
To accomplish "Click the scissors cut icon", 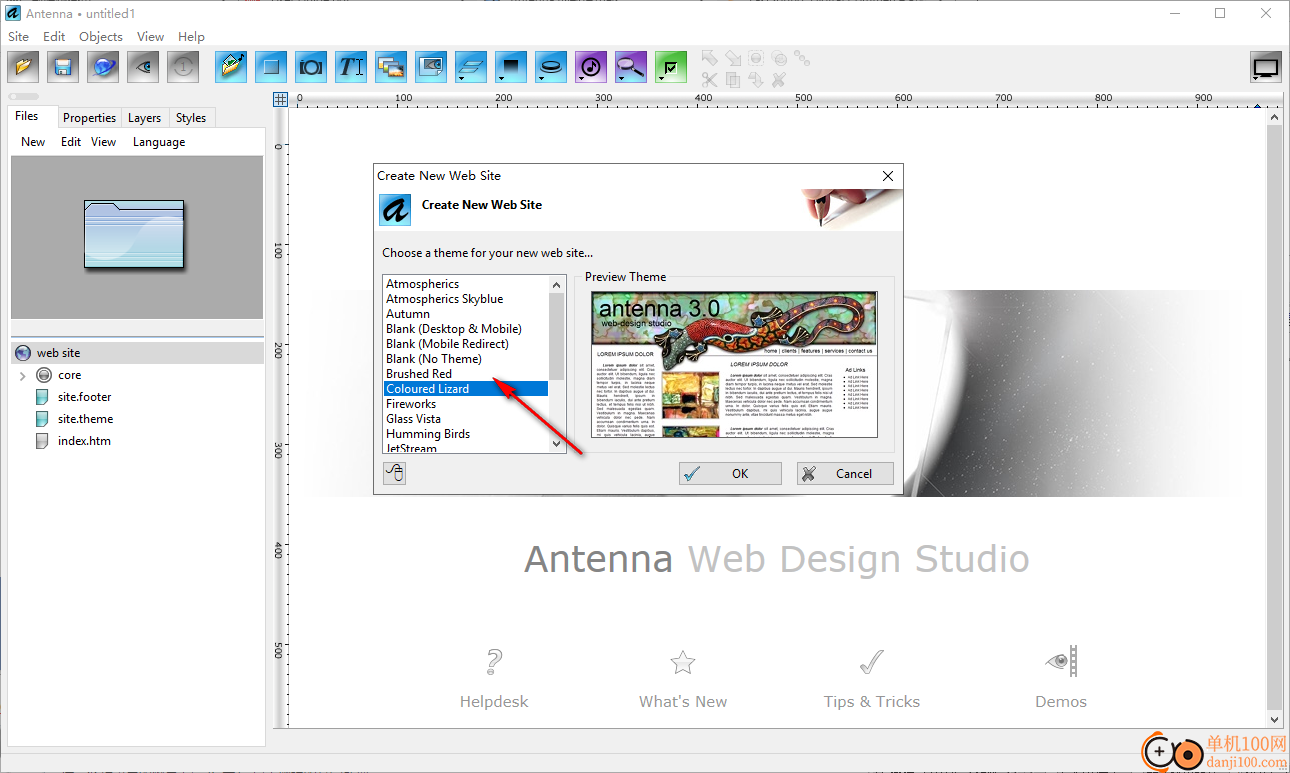I will tap(709, 79).
